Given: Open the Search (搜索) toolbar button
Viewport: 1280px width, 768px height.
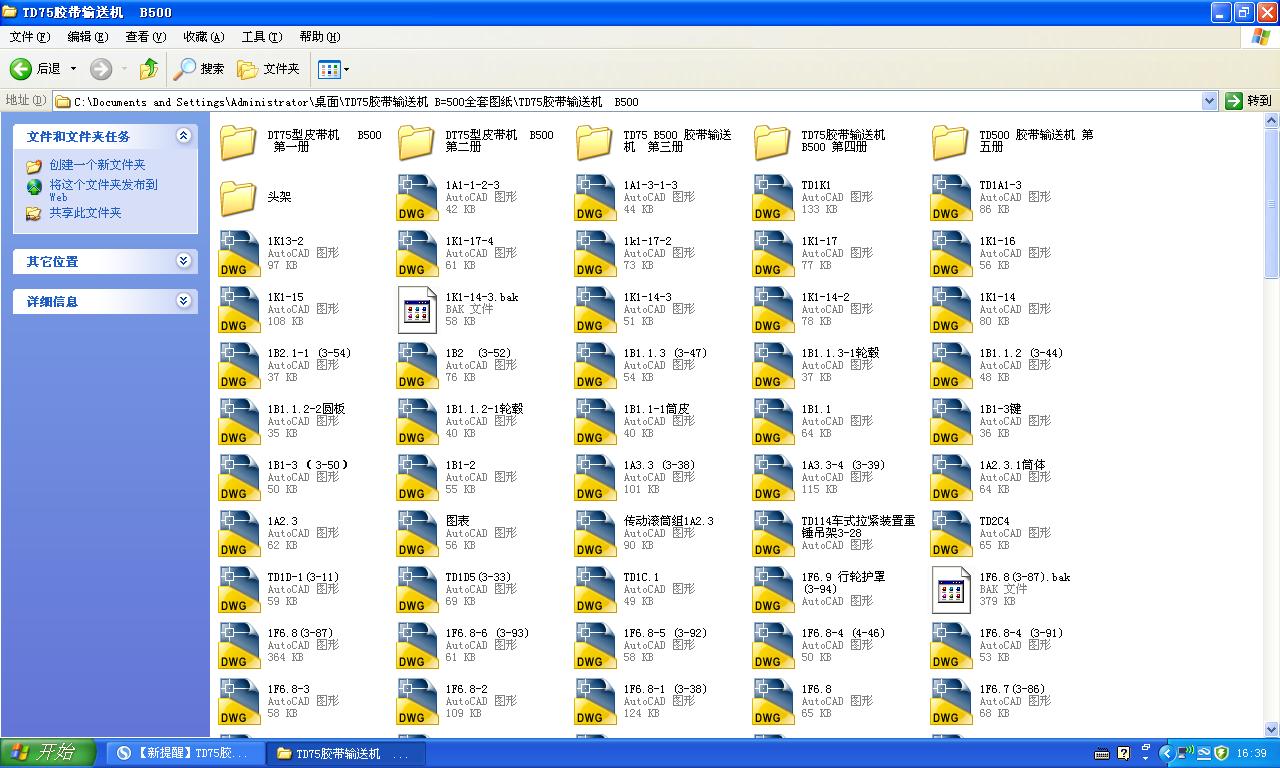Looking at the screenshot, I should 199,69.
